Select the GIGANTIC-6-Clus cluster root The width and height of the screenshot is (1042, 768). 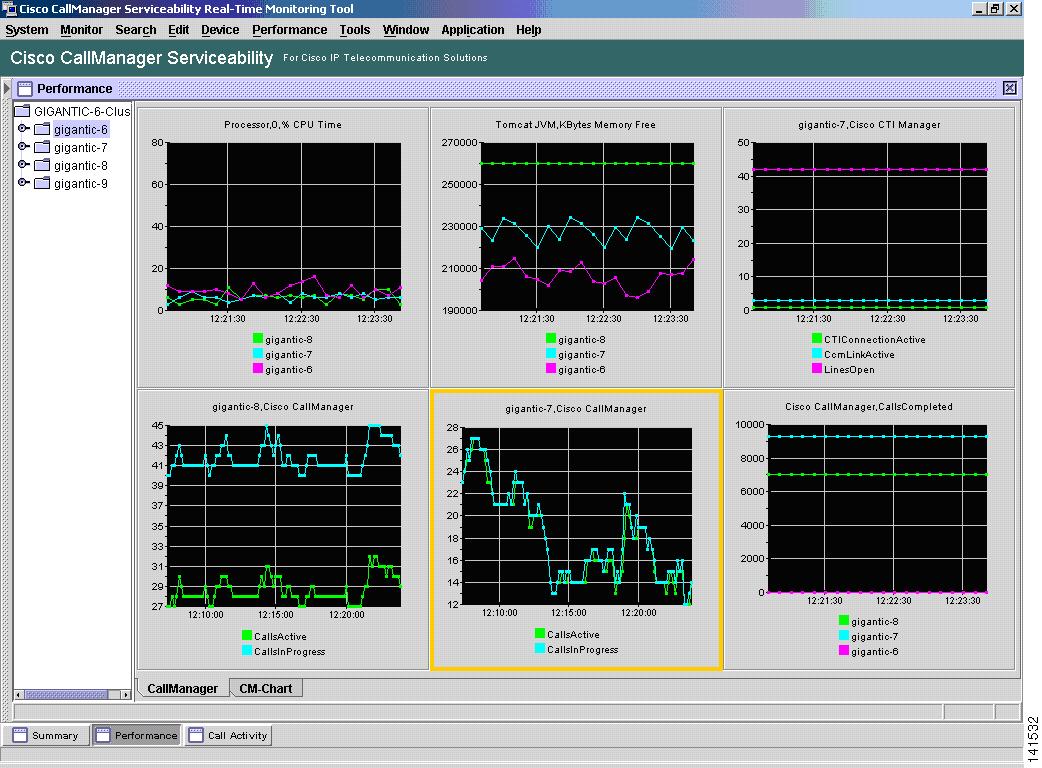click(x=82, y=112)
